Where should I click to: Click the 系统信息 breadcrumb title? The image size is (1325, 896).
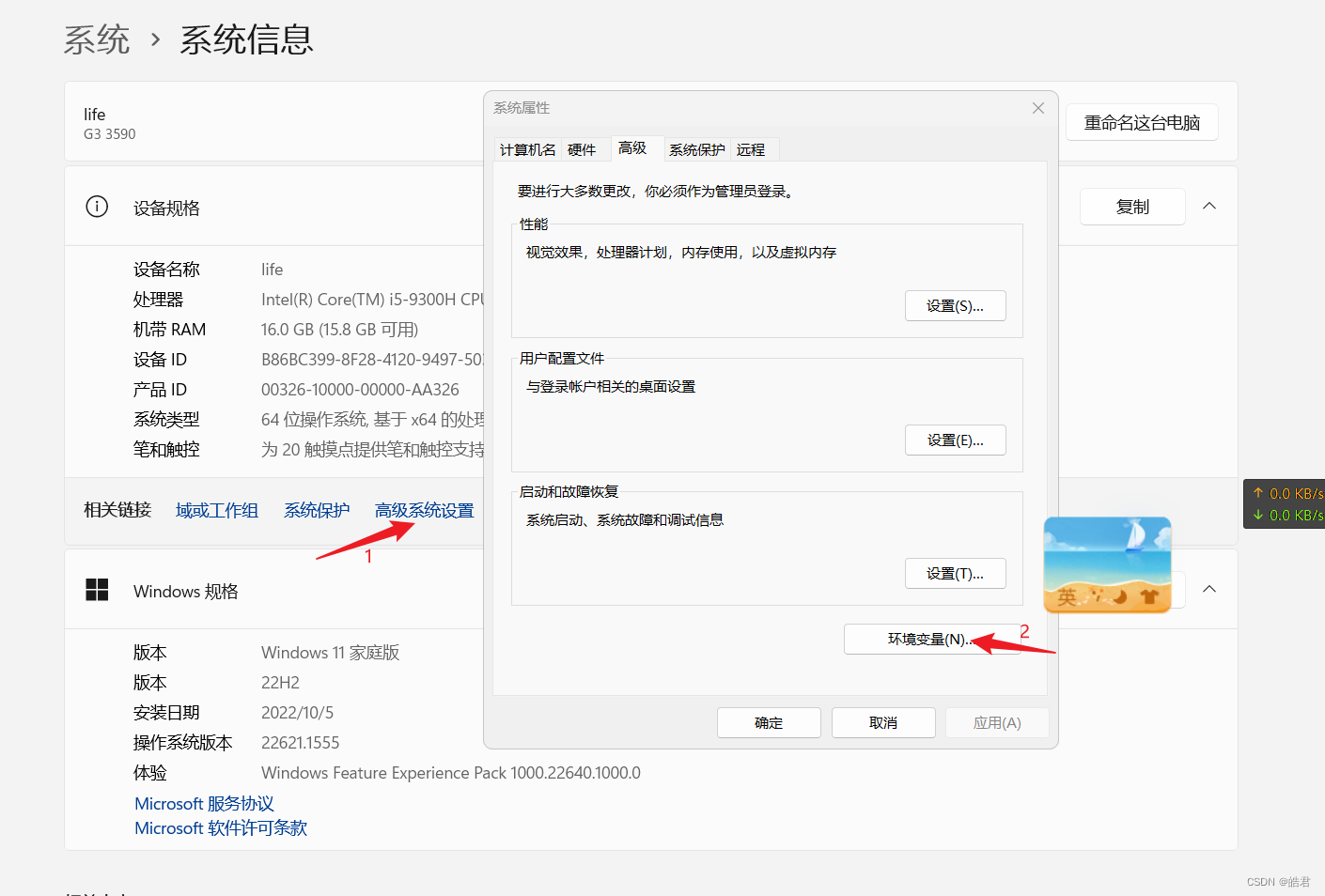(x=246, y=40)
